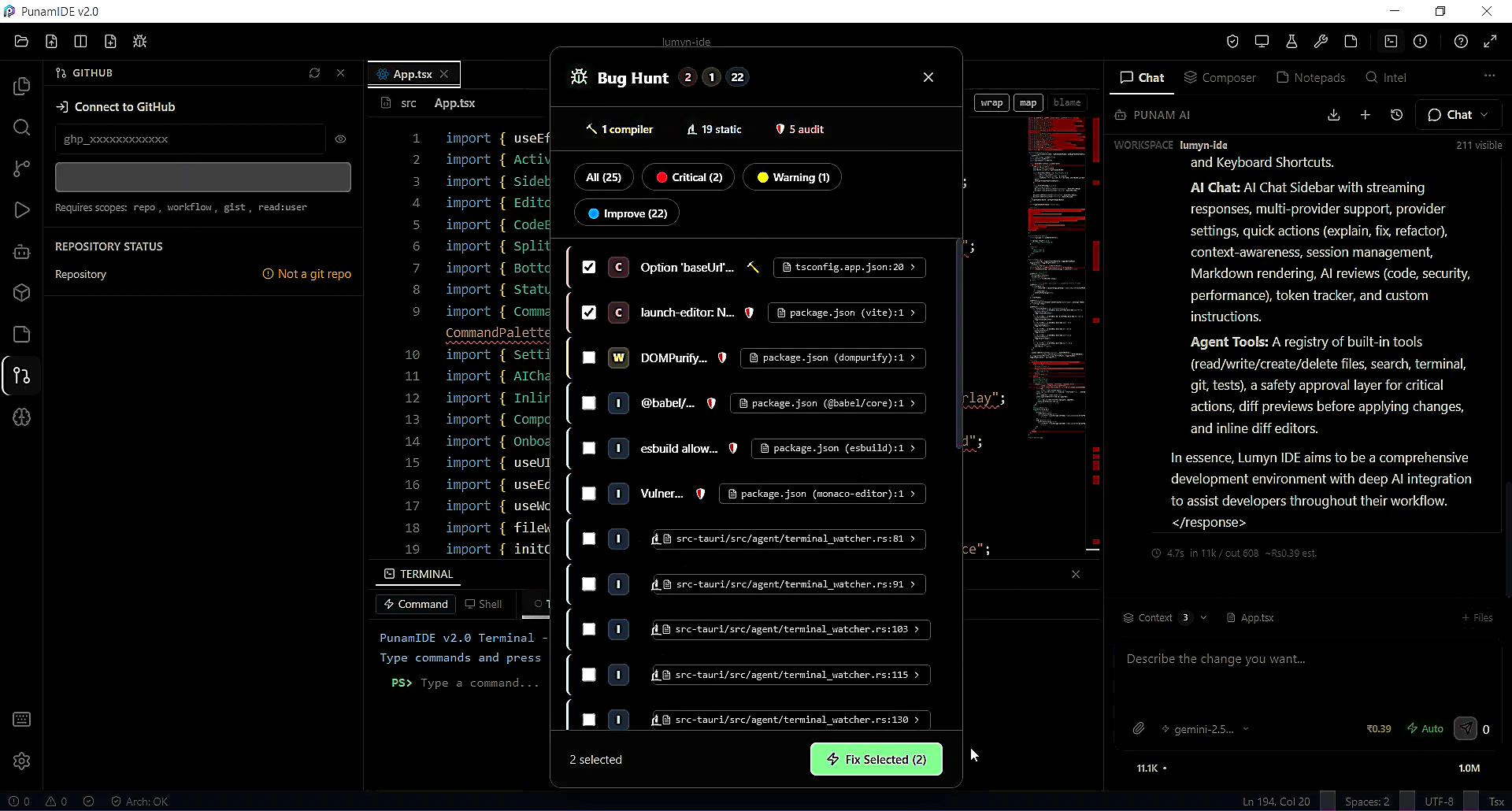
Task: Click the download chat icon
Action: pyautogui.click(x=1334, y=115)
